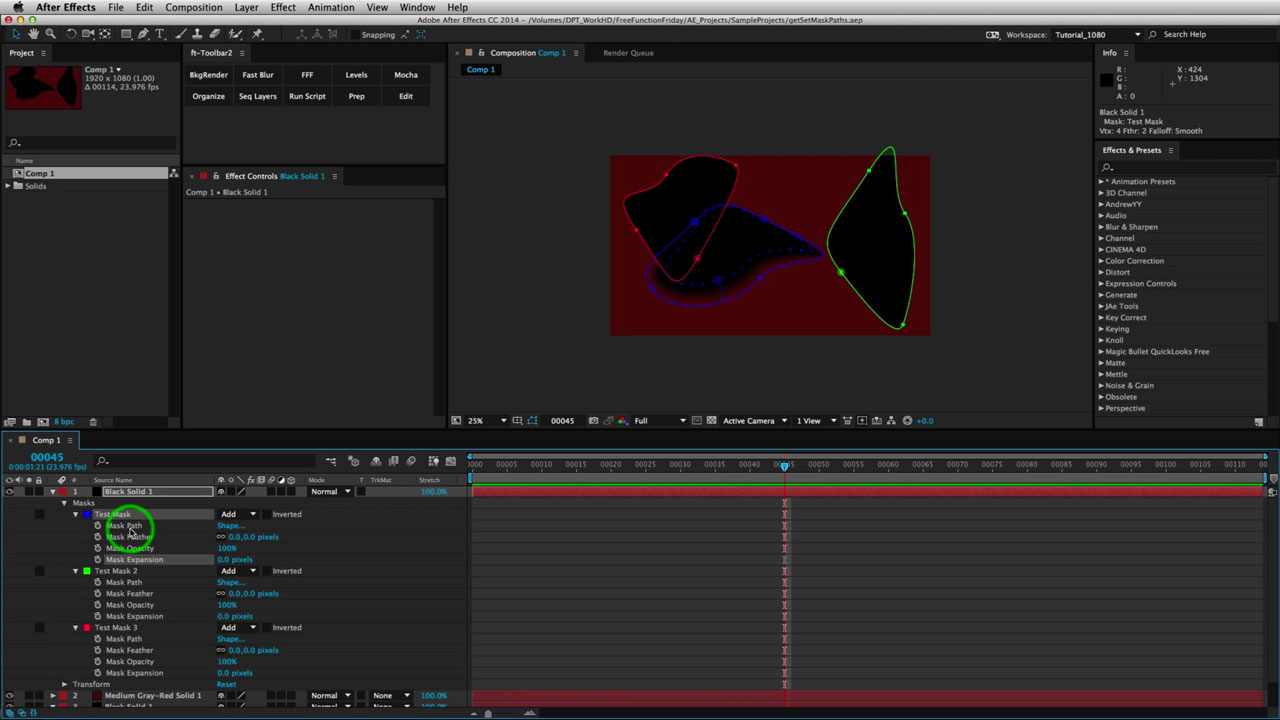The image size is (1280, 720).
Task: Expand the Transform group
Action: (64, 685)
